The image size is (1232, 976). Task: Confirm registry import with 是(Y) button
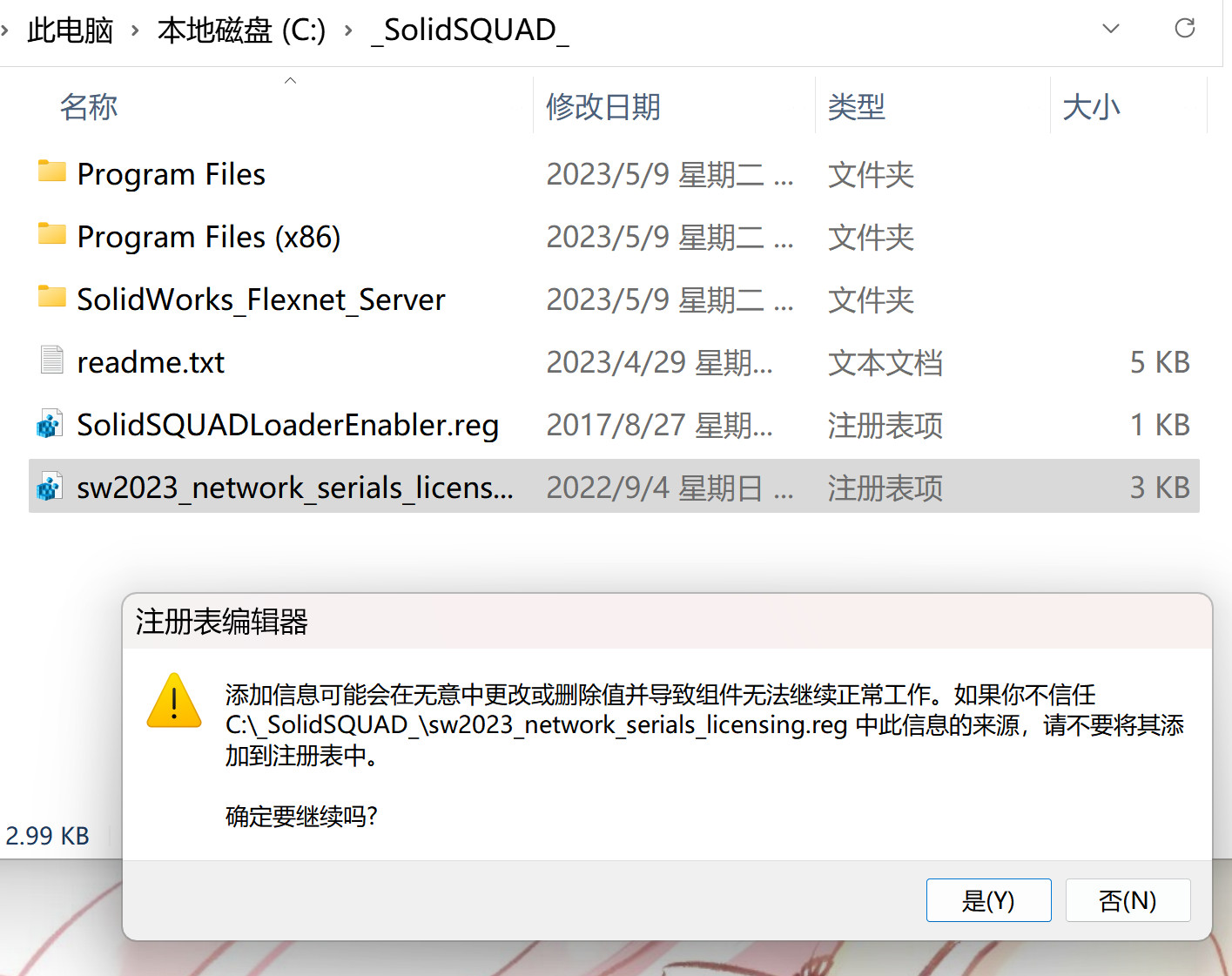point(988,900)
